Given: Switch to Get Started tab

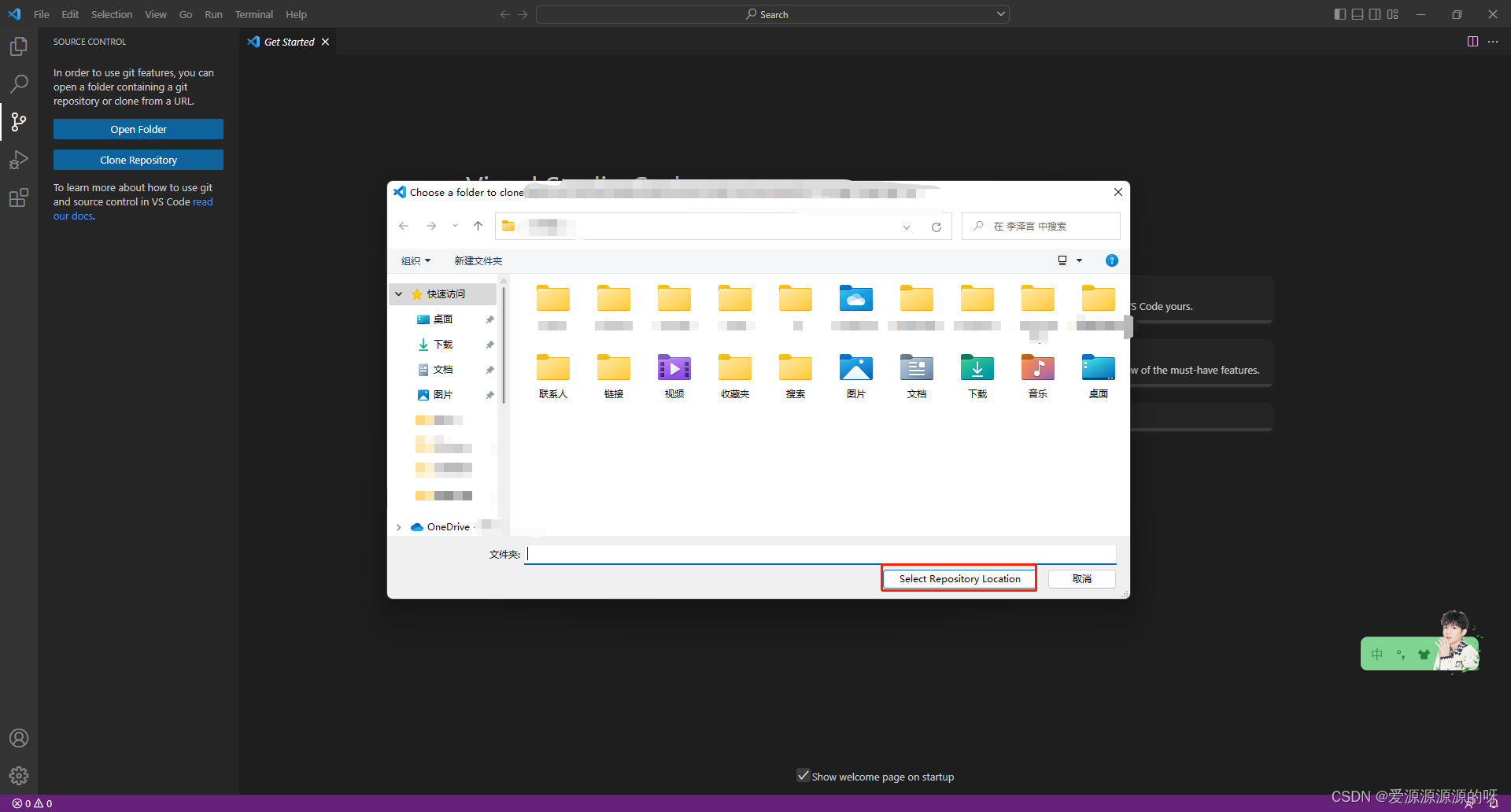Looking at the screenshot, I should (289, 42).
